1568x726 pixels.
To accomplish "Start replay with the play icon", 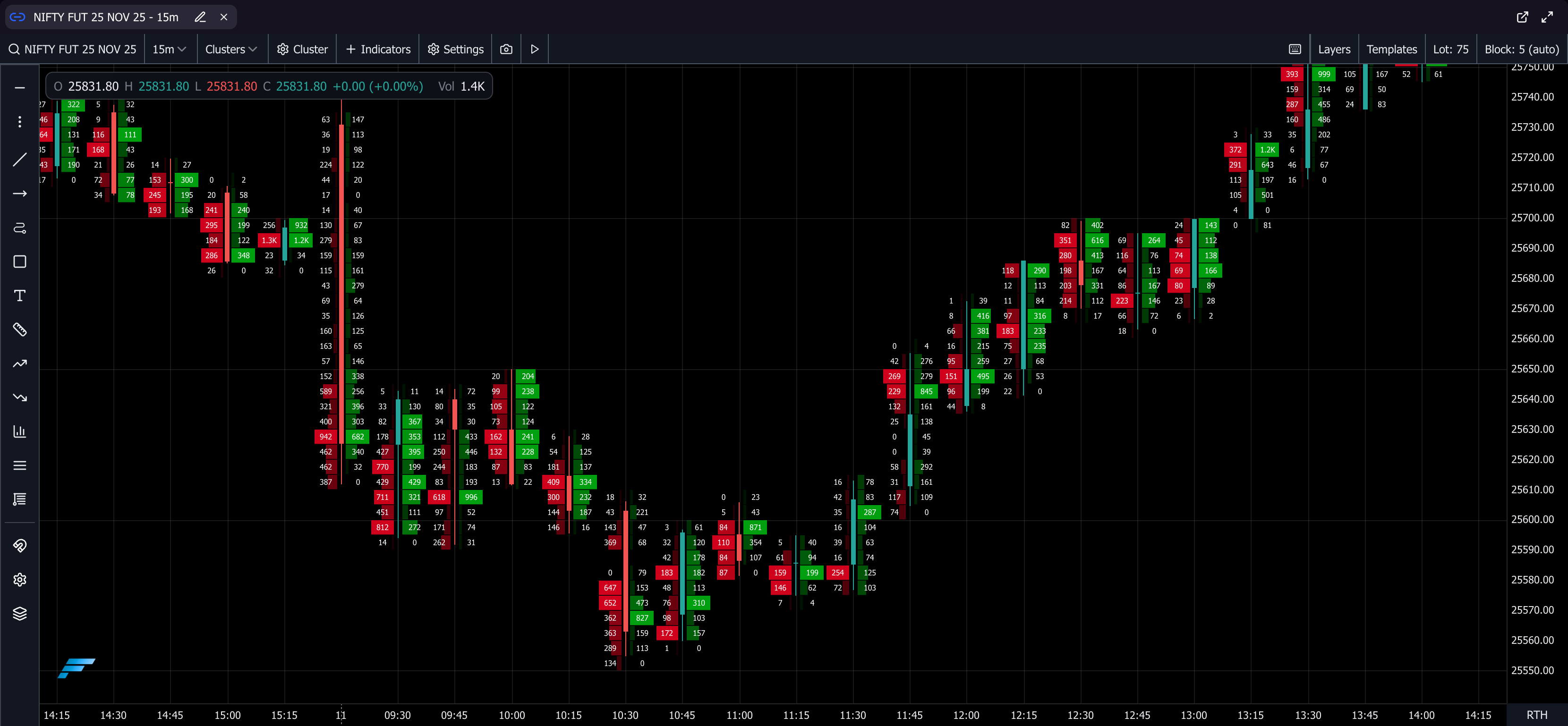I will (535, 49).
